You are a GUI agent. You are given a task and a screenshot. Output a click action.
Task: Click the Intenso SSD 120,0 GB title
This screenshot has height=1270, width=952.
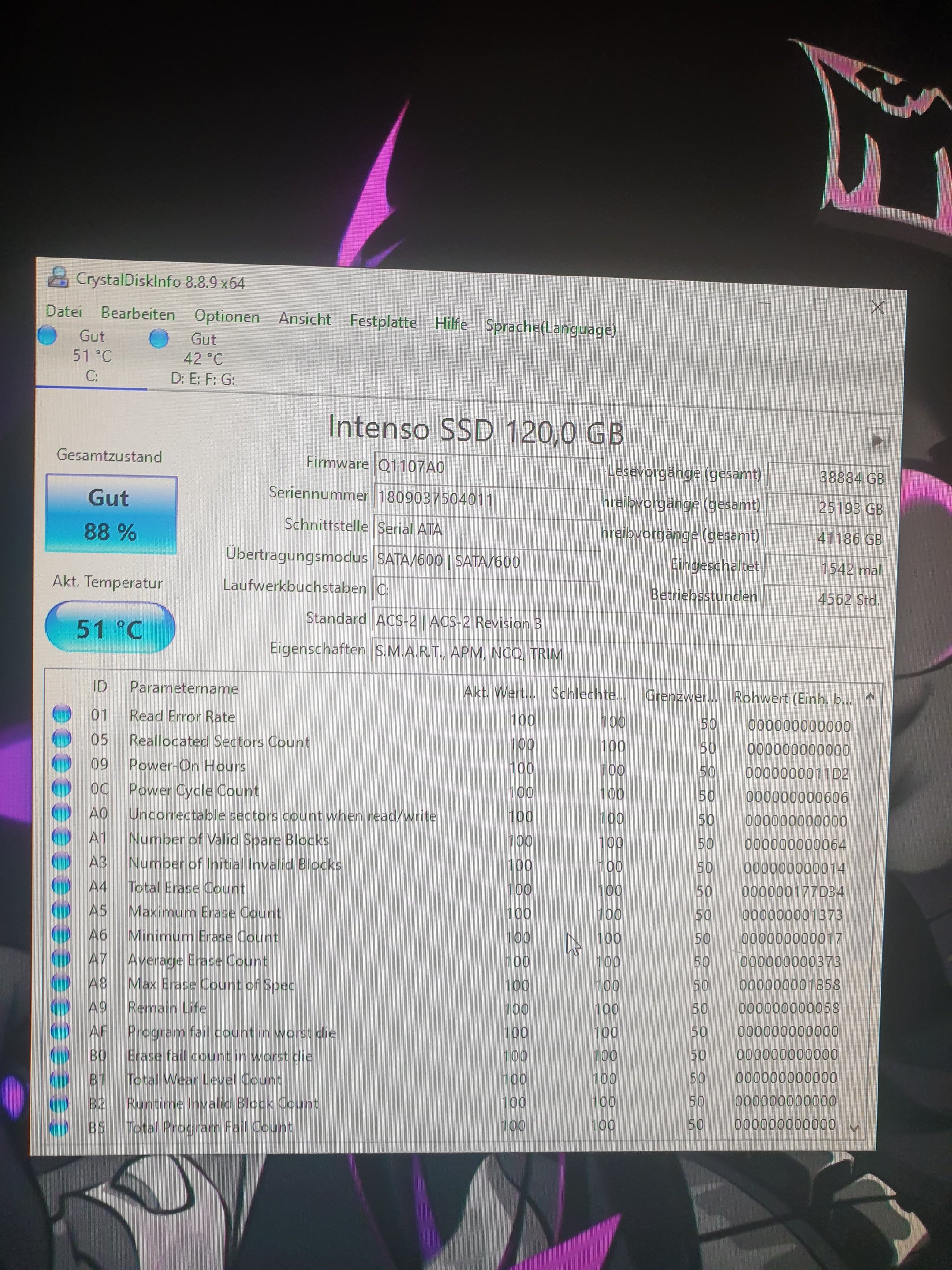pyautogui.click(x=476, y=430)
